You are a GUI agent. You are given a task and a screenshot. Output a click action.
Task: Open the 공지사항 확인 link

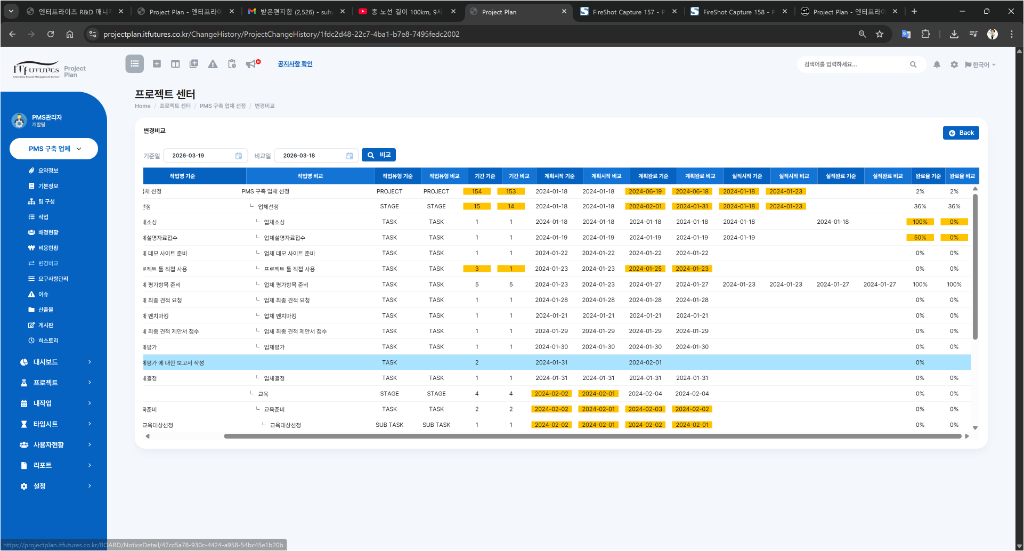coord(295,64)
